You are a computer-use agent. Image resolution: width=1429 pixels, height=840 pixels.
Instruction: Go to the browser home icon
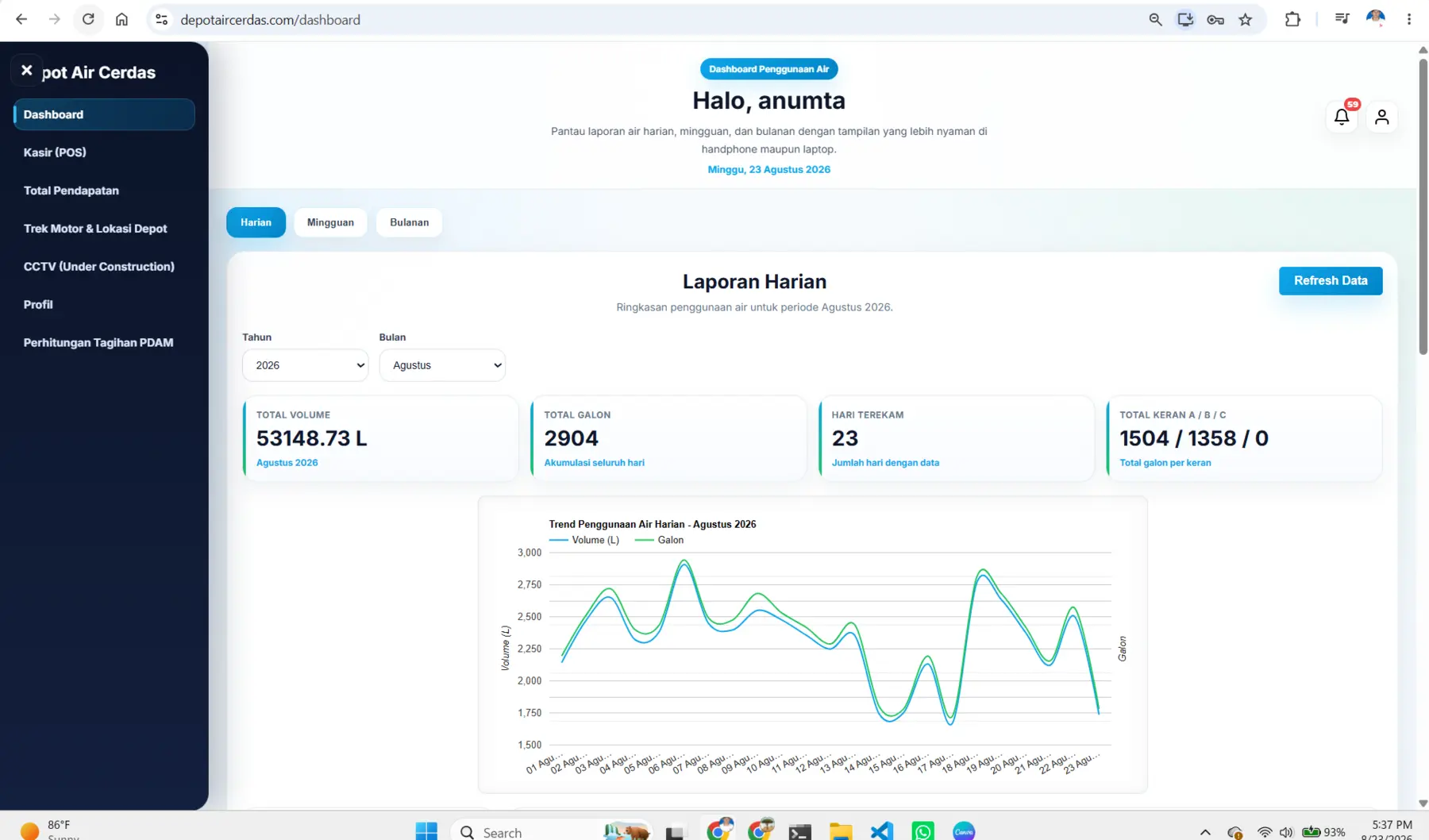coord(121,19)
